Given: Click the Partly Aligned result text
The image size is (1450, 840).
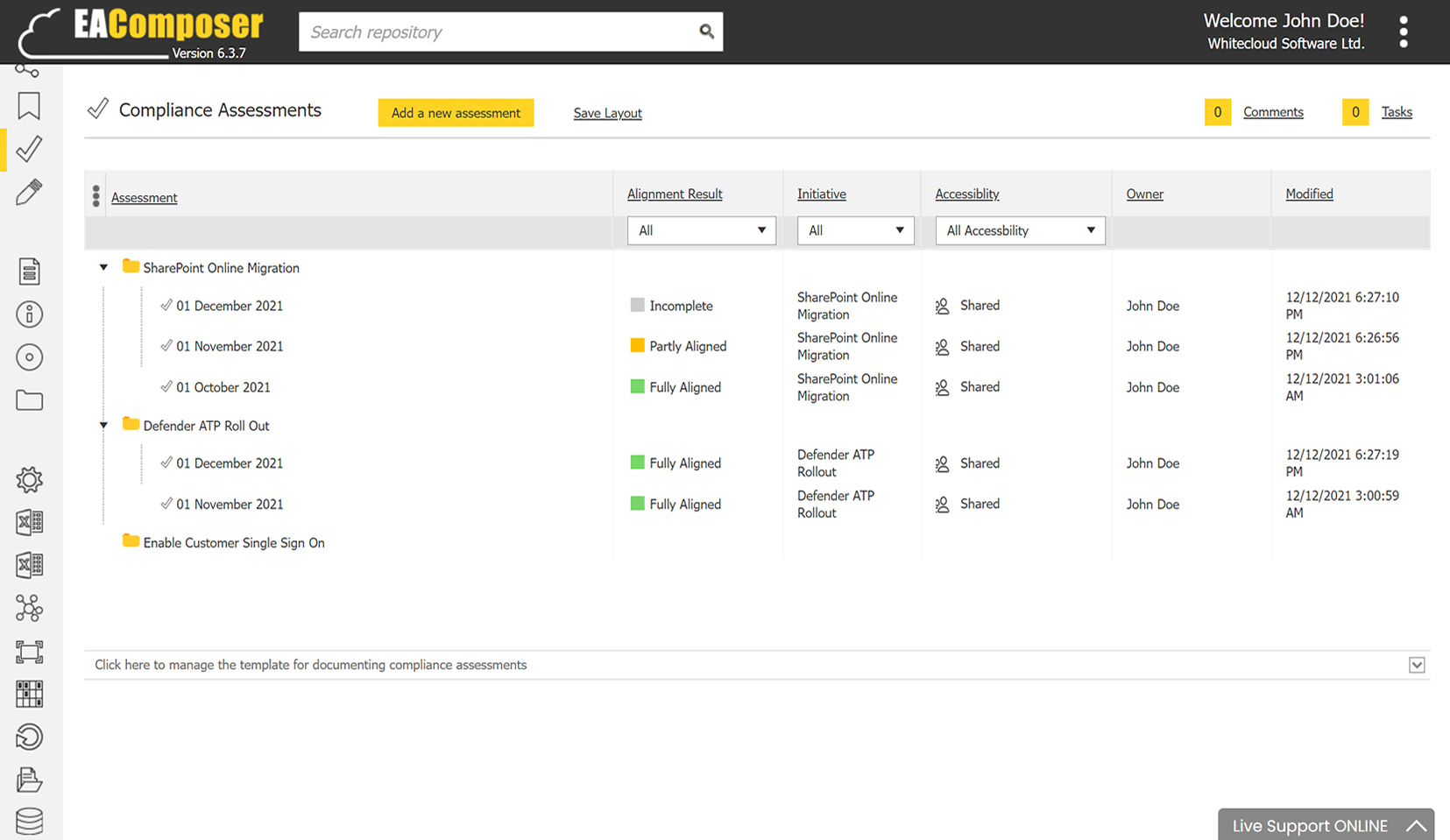Looking at the screenshot, I should pyautogui.click(x=688, y=346).
